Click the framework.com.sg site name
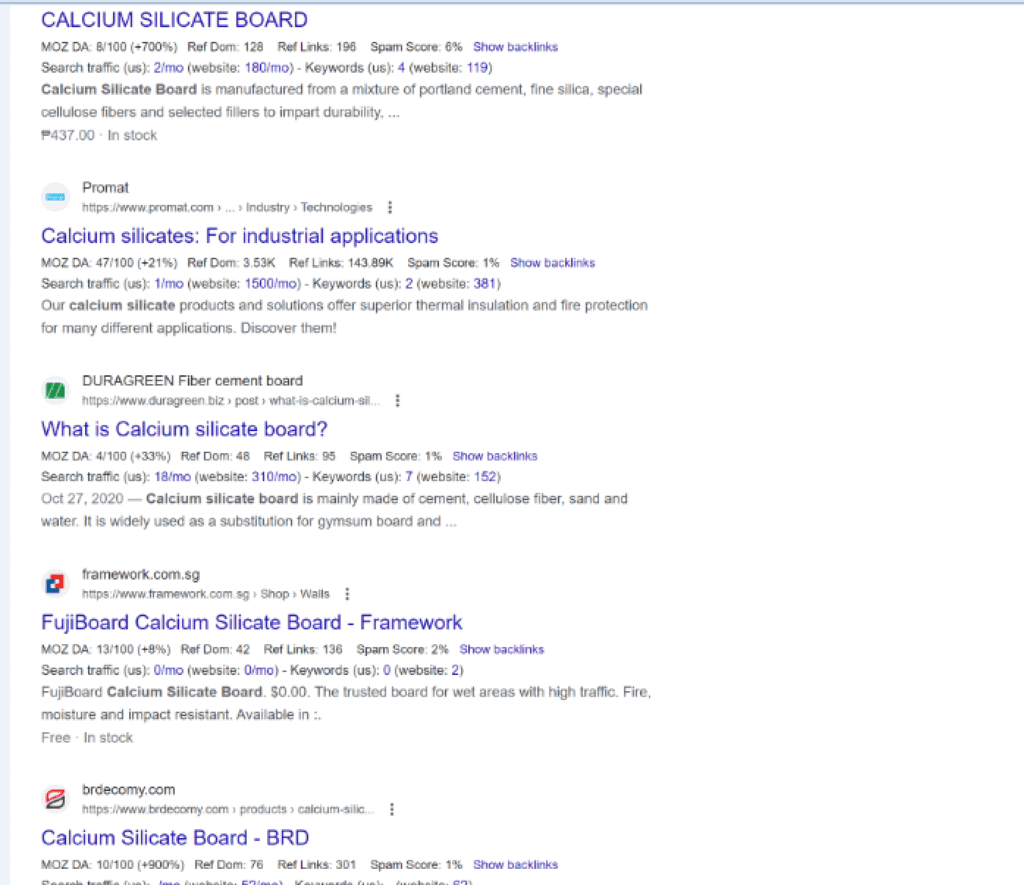 [x=141, y=574]
